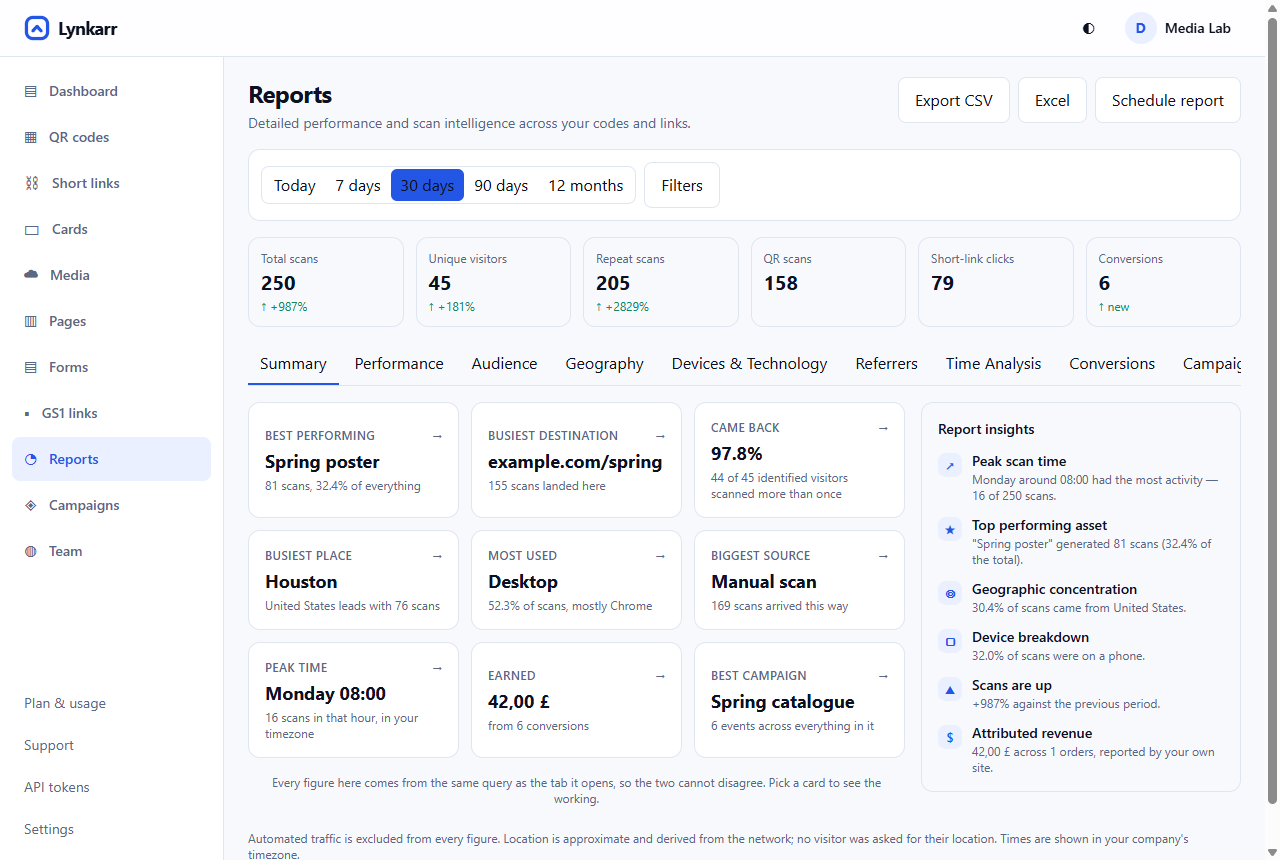This screenshot has width=1280, height=860.
Task: Click the Pages sidebar icon
Action: coord(31,321)
